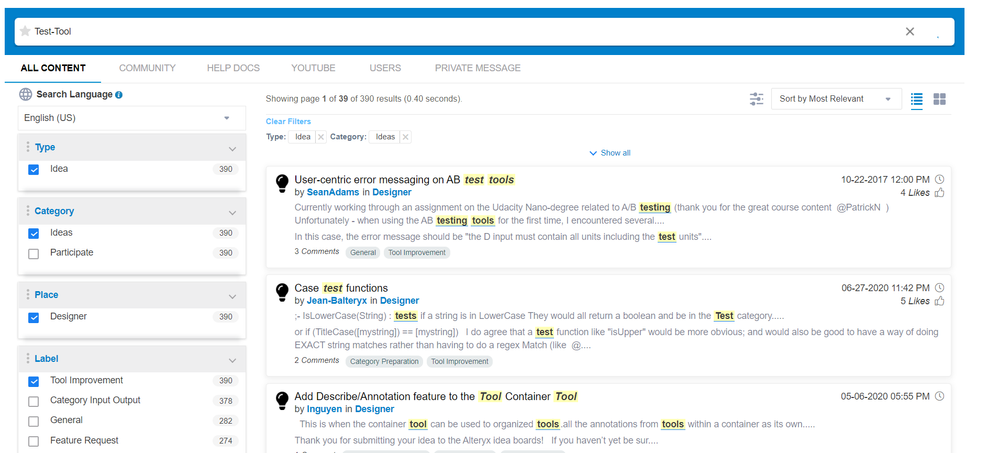Uncheck the Designer place checkbox
Viewport: 998px width, 453px height.
click(x=34, y=317)
